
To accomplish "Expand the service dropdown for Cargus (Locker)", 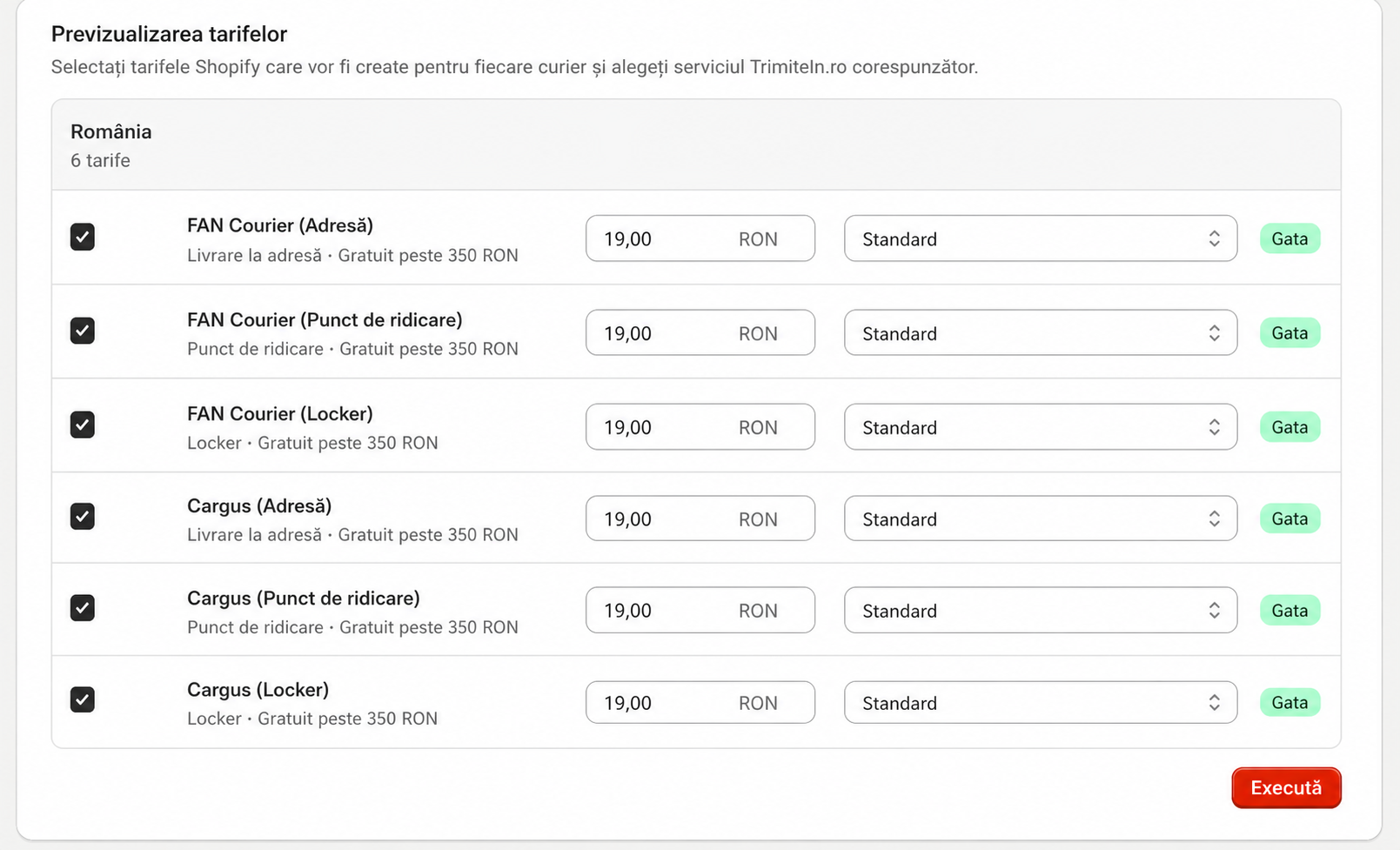I will click(1041, 702).
